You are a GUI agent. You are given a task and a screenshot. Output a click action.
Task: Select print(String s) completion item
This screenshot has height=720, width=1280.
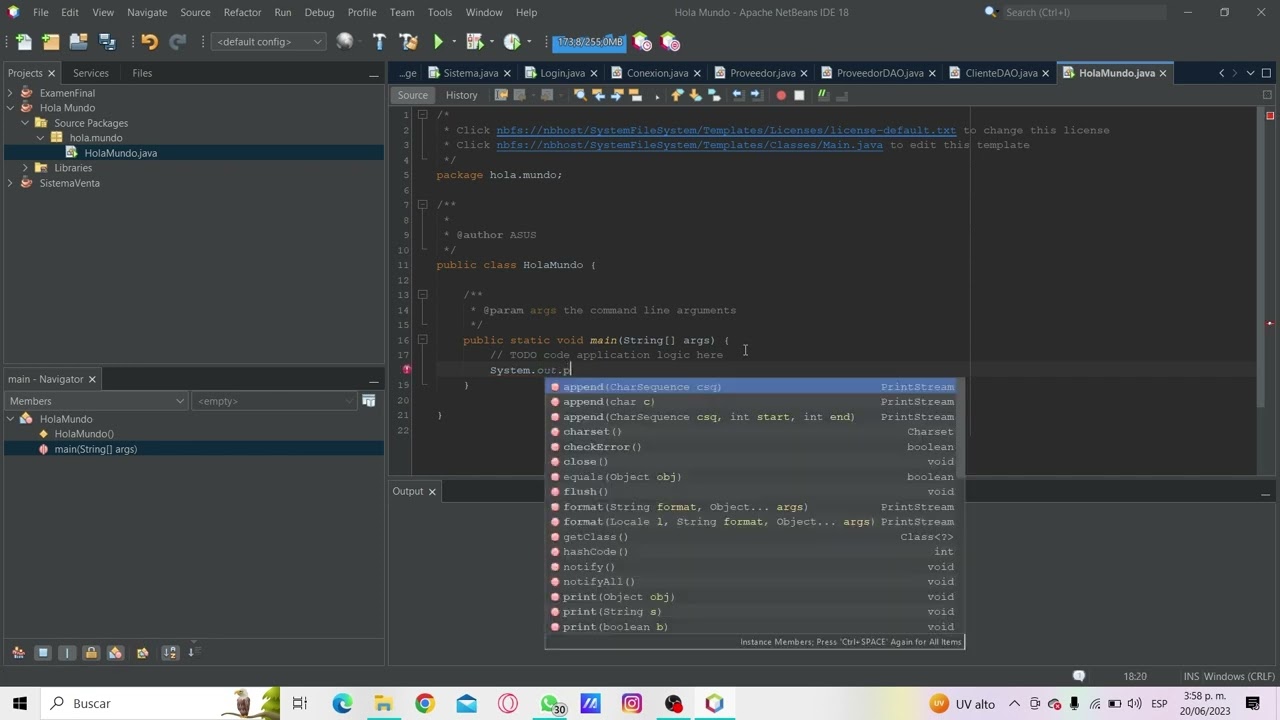pos(755,612)
